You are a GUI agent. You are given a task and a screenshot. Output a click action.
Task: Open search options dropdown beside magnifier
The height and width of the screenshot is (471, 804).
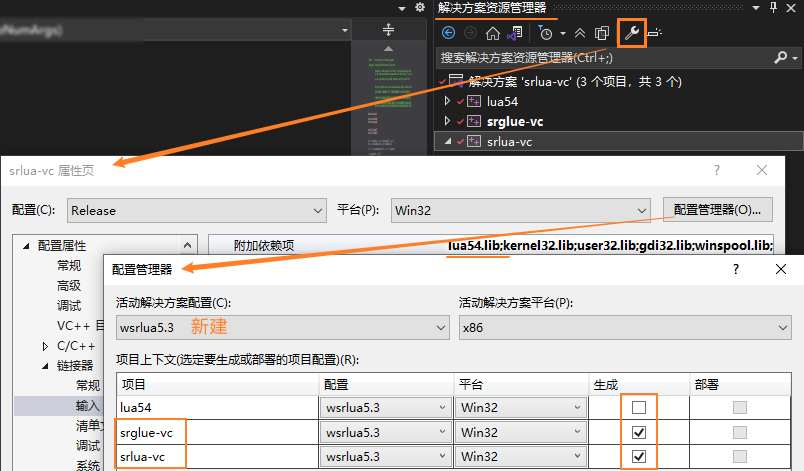pyautogui.click(x=795, y=58)
